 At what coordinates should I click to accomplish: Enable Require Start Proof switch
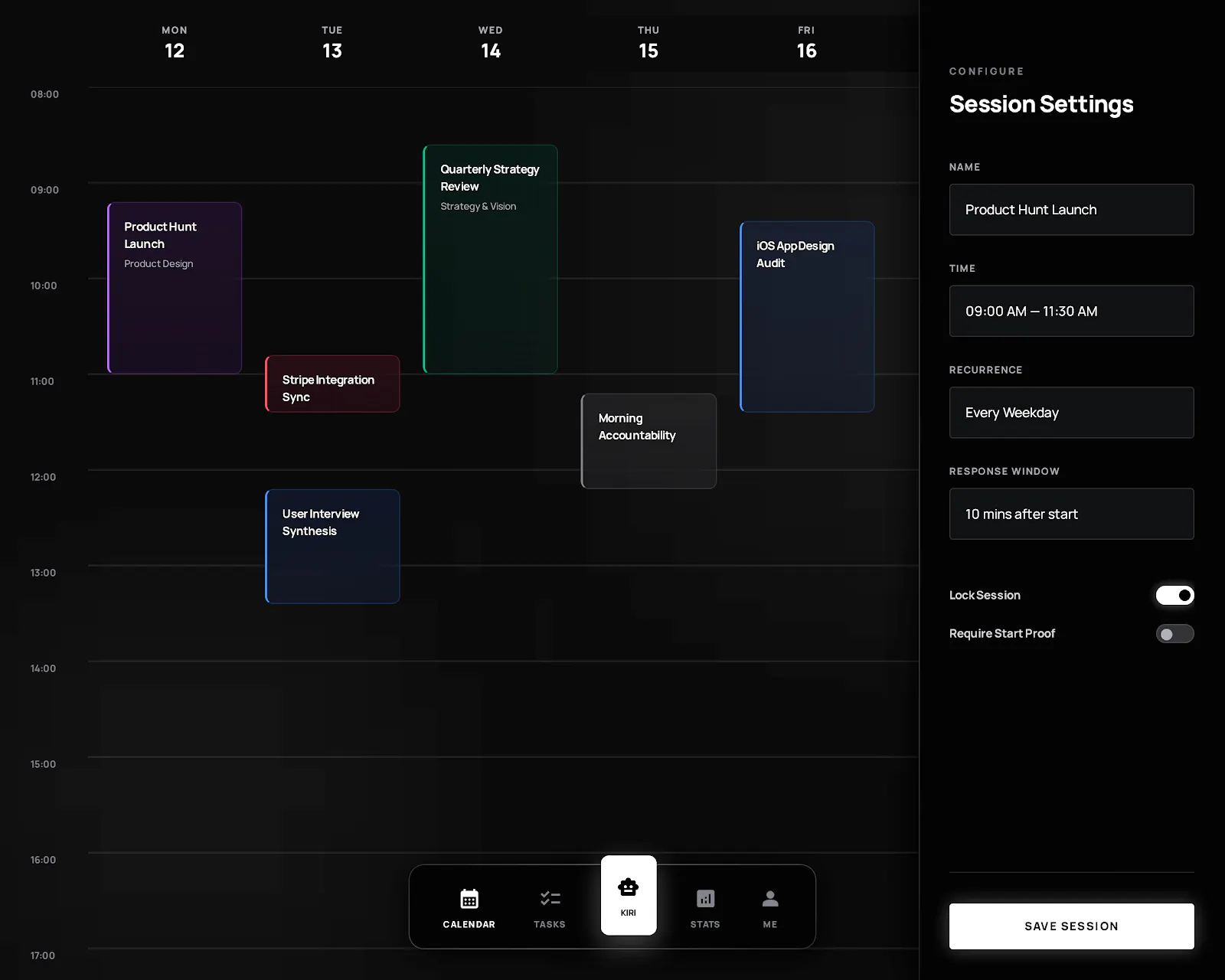(1175, 634)
